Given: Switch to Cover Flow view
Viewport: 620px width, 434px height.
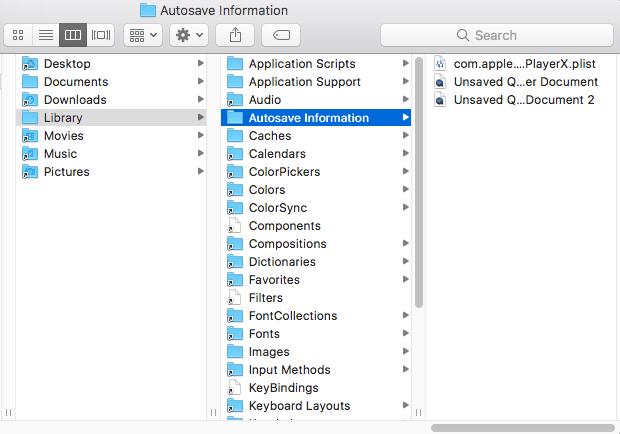Looking at the screenshot, I should click(101, 35).
